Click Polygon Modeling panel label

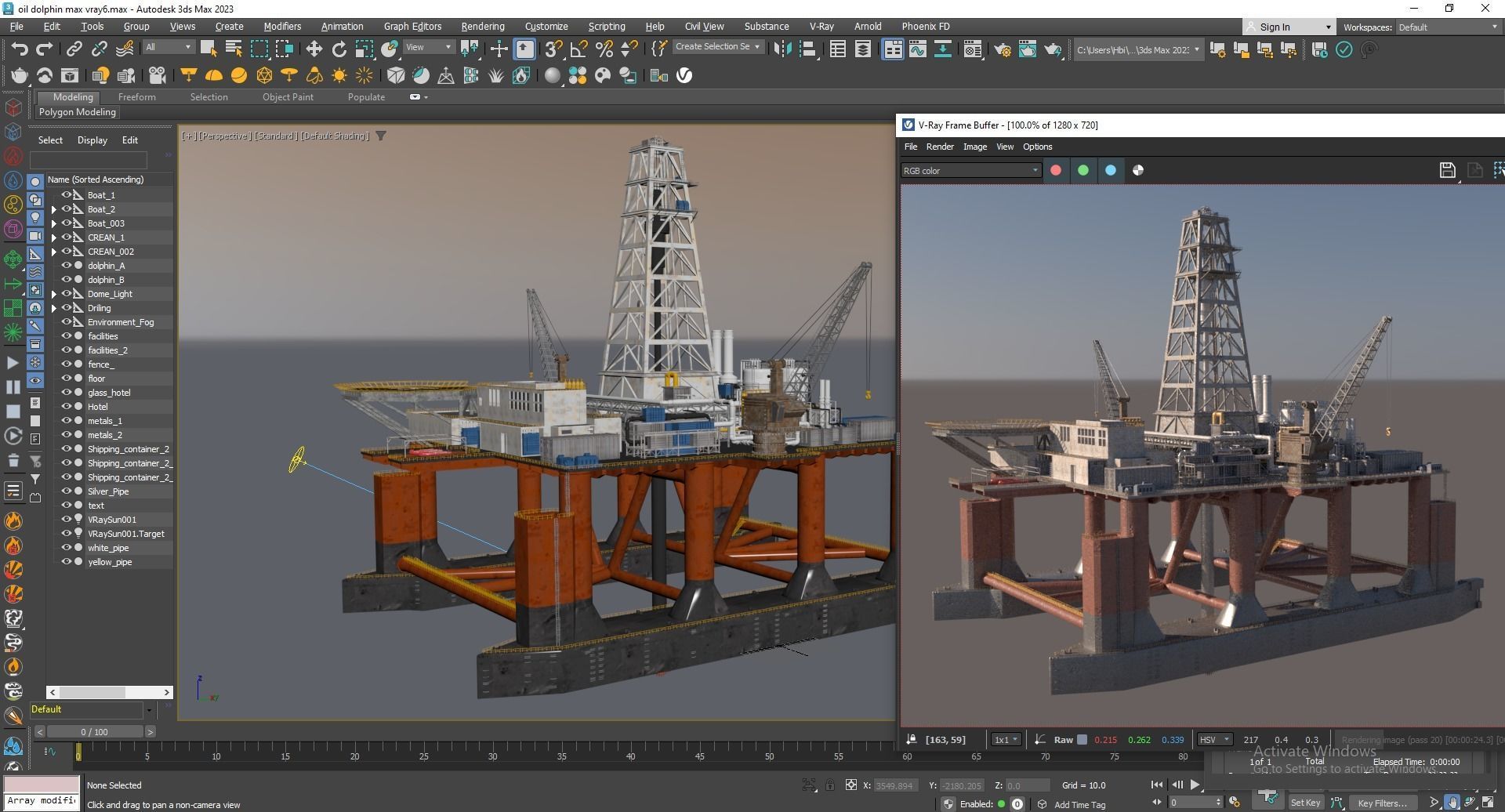77,112
